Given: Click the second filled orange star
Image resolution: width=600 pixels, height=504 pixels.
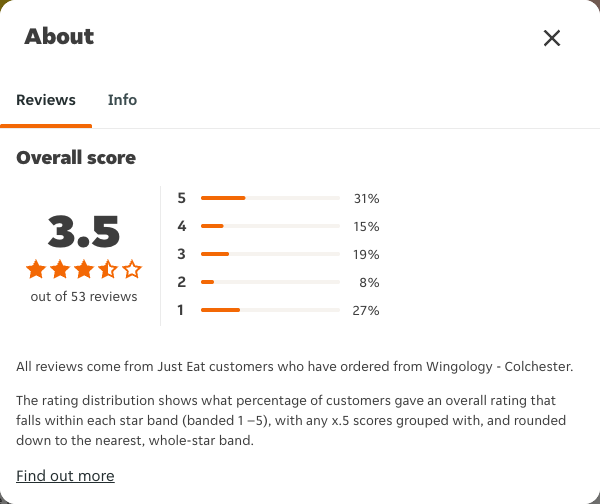Looking at the screenshot, I should (60, 269).
